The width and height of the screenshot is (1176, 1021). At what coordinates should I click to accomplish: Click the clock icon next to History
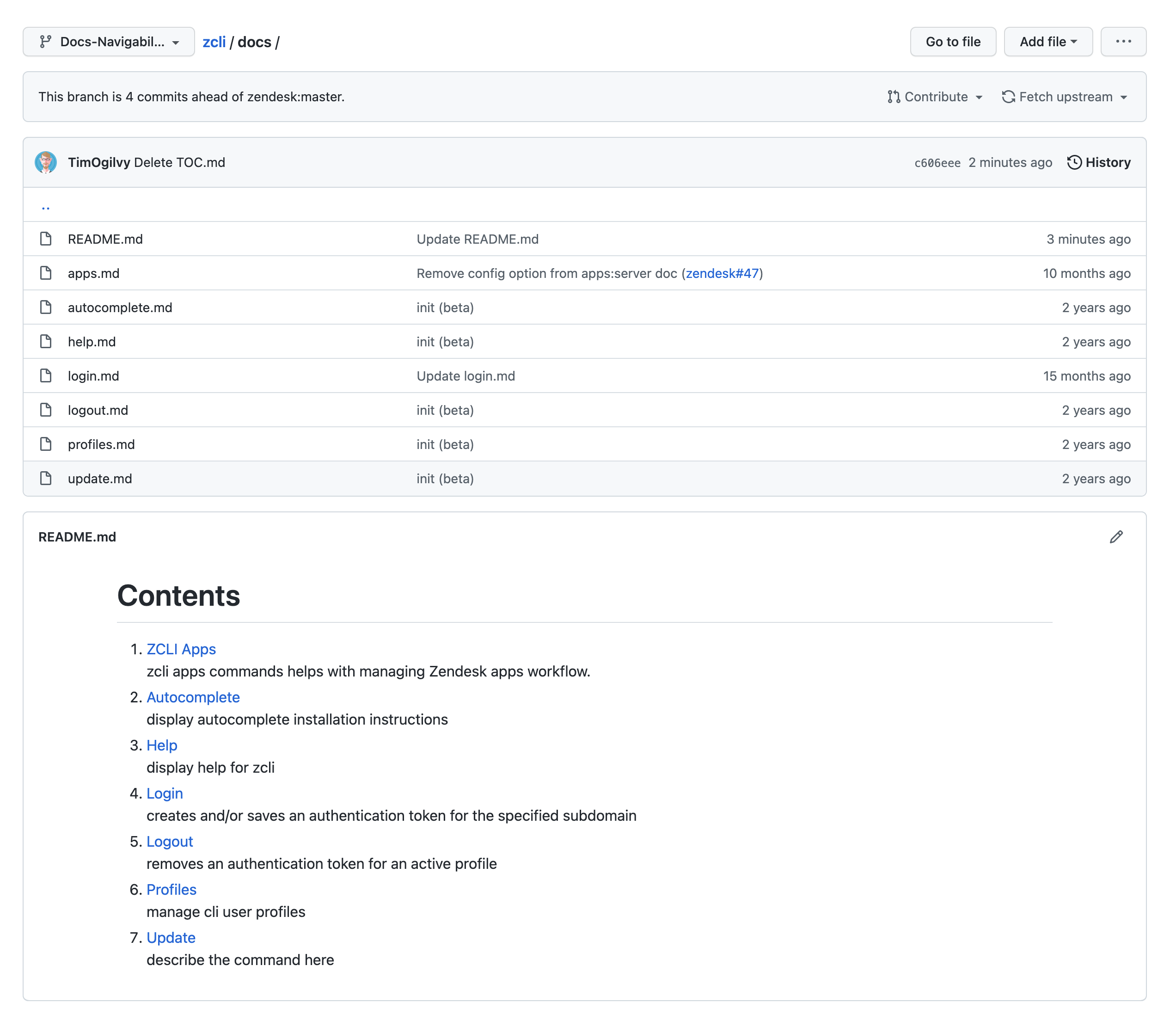1074,162
